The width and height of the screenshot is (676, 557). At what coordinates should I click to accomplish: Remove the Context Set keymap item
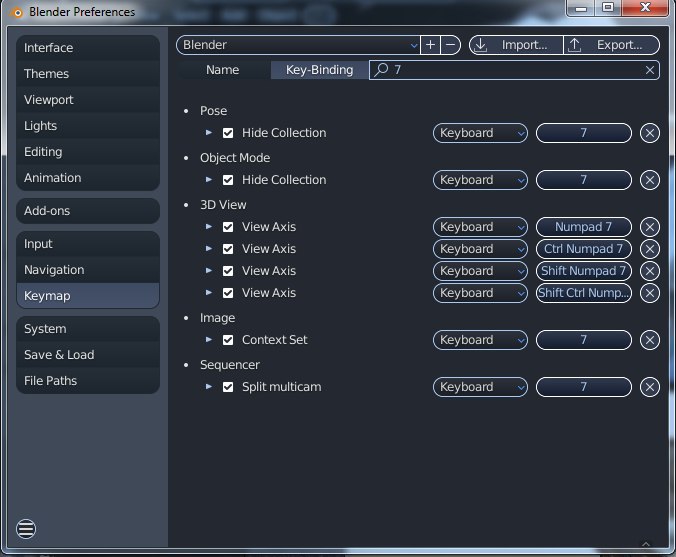[650, 340]
